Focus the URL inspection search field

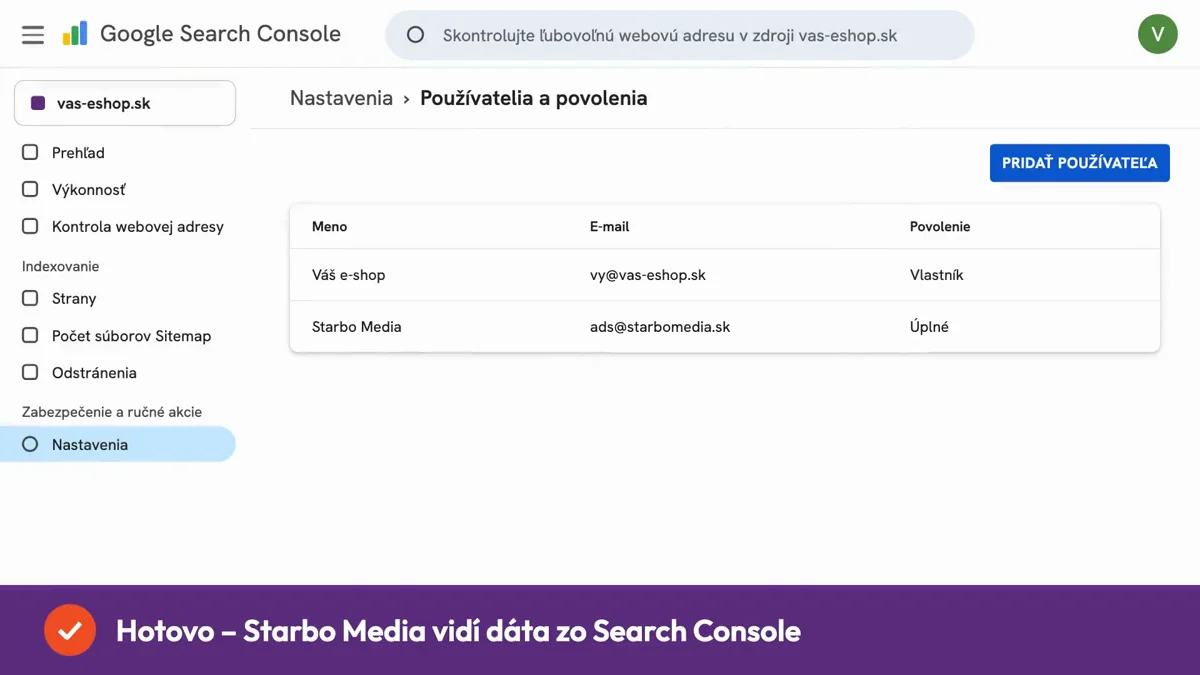coord(680,35)
